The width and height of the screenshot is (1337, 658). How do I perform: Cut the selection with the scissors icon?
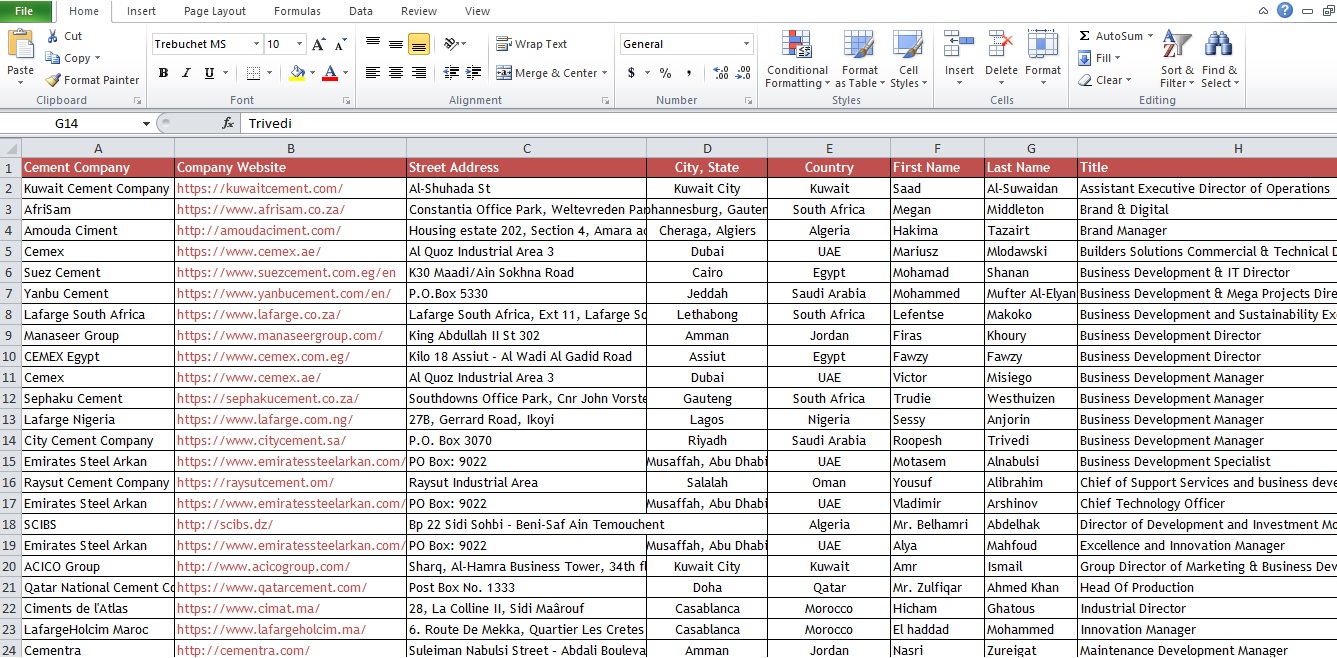[x=52, y=36]
